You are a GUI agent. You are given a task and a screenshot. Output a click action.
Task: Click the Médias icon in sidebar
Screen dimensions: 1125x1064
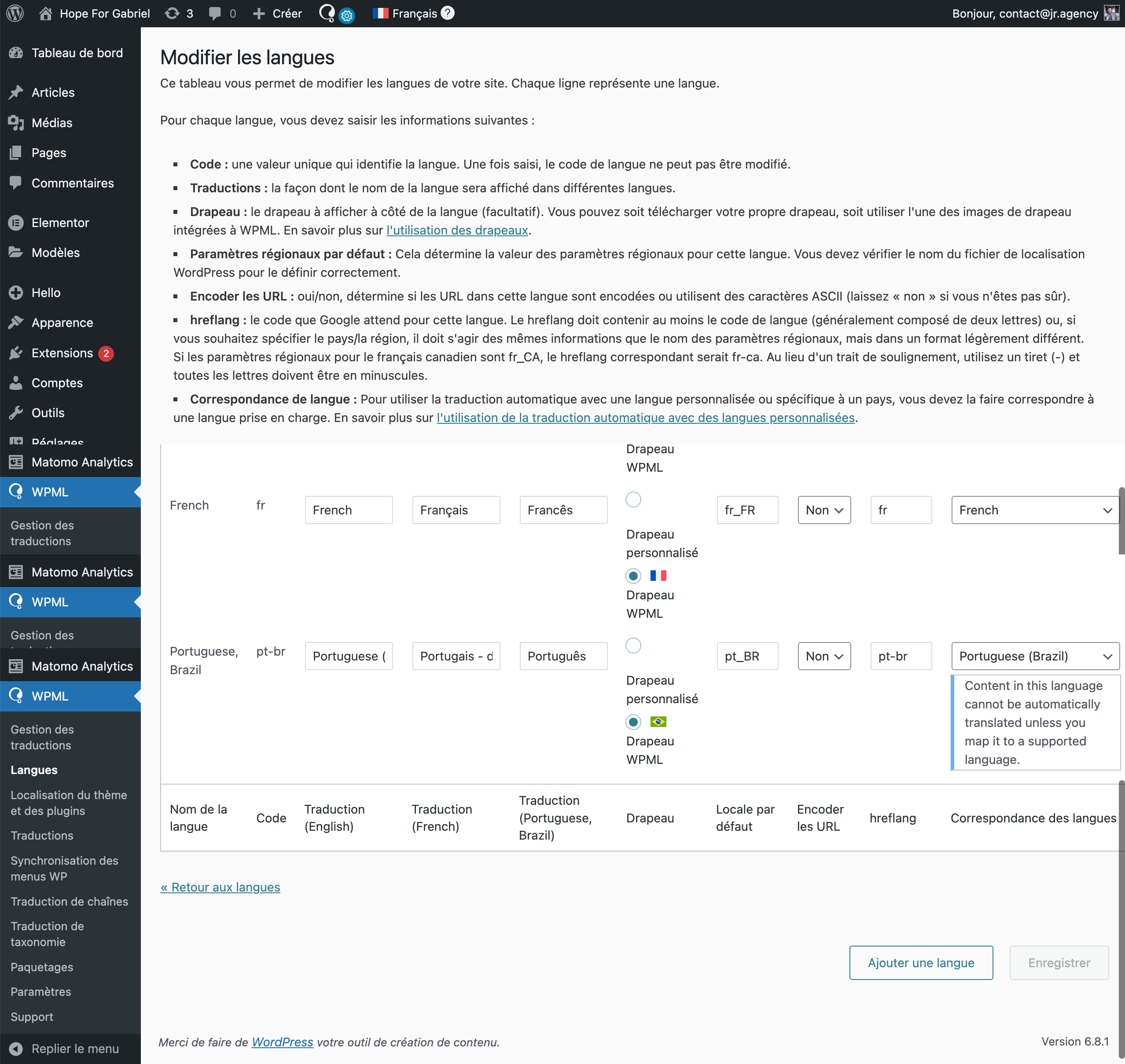pos(16,122)
